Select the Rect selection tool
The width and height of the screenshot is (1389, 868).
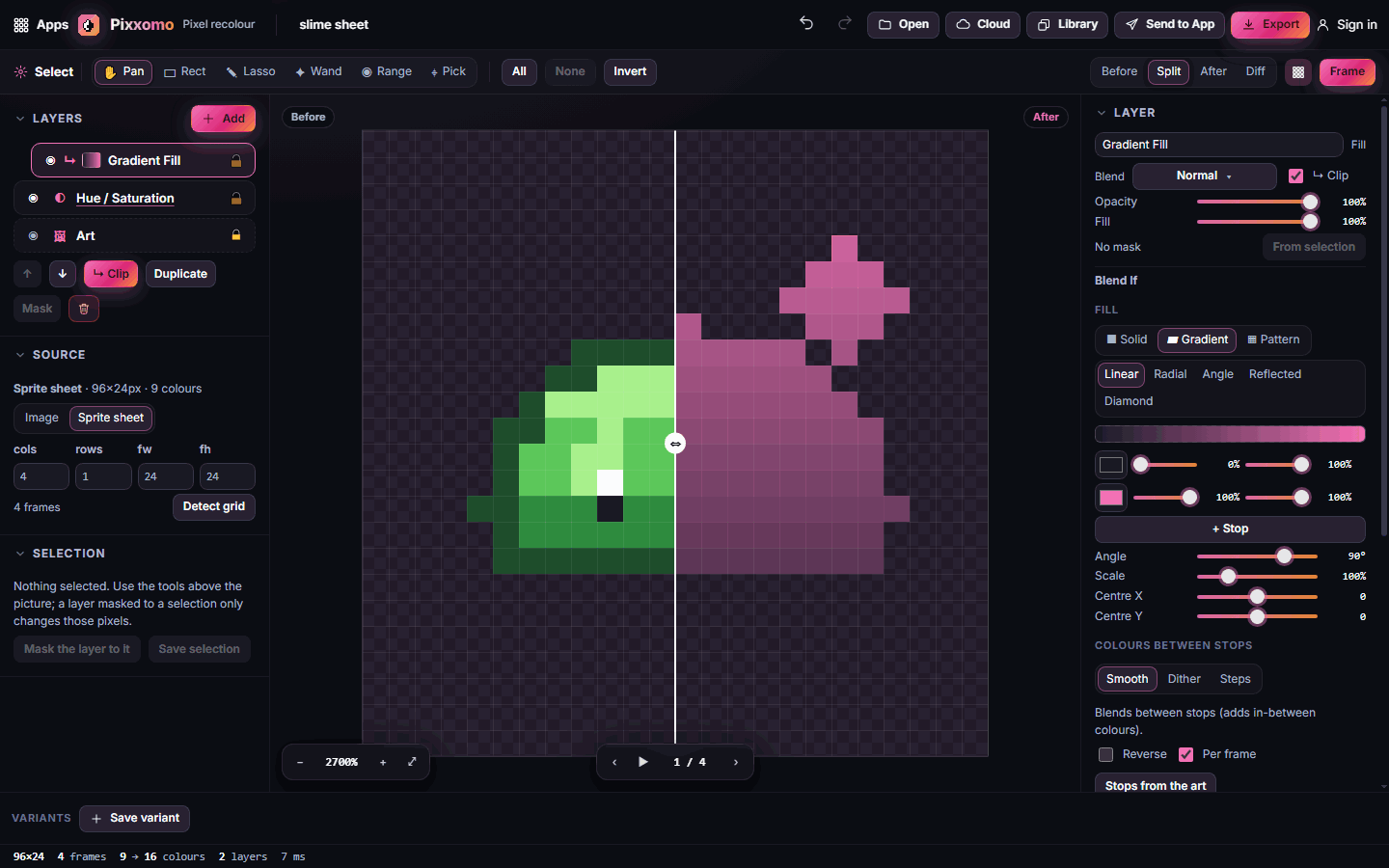coord(184,71)
